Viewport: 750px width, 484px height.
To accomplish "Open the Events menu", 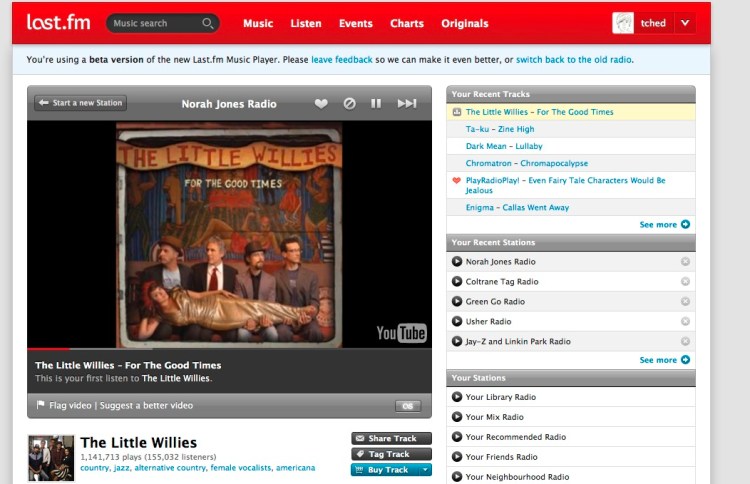I will pos(356,23).
